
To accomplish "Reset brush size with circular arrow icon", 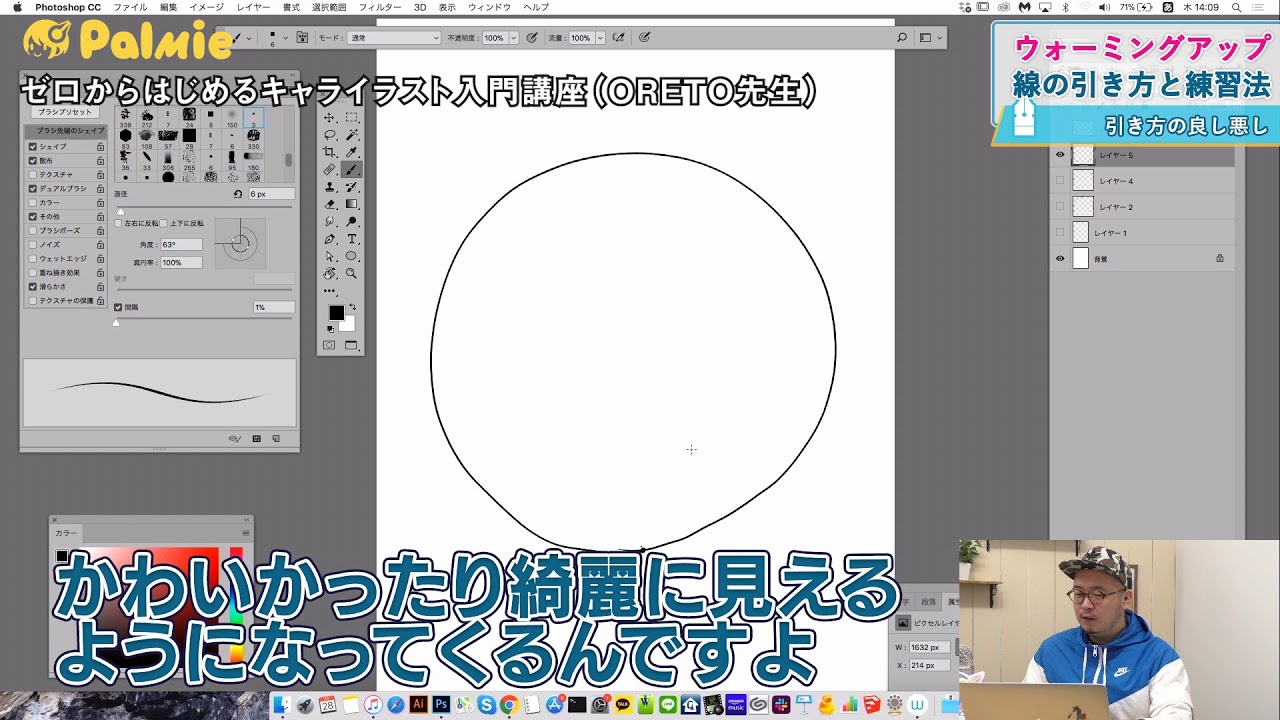I will coord(238,194).
